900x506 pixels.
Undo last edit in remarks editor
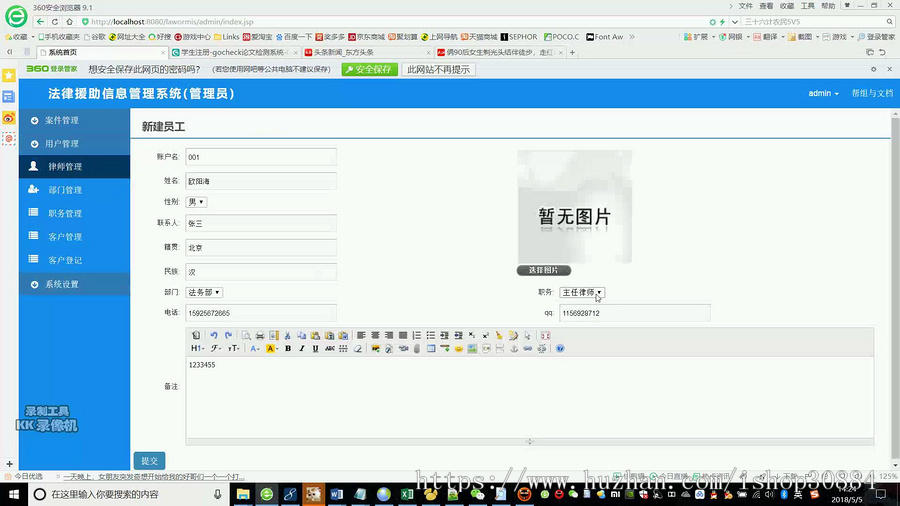coord(214,335)
